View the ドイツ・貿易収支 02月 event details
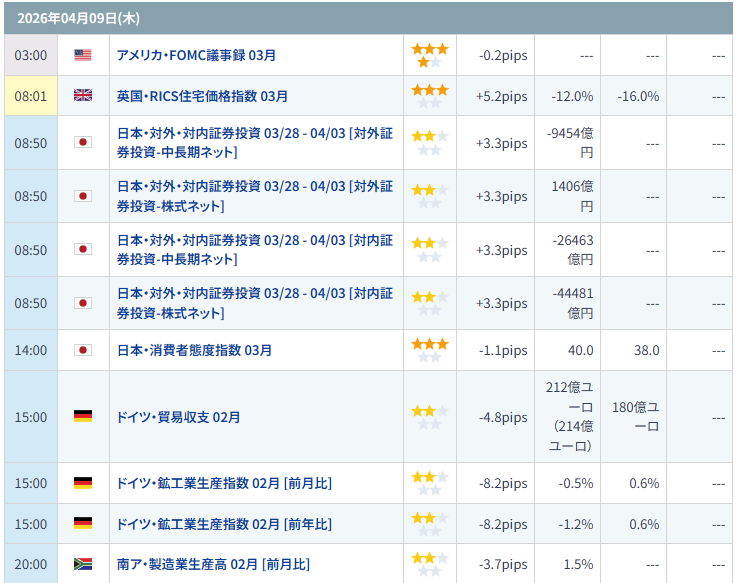This screenshot has width=736, height=583. click(x=178, y=417)
